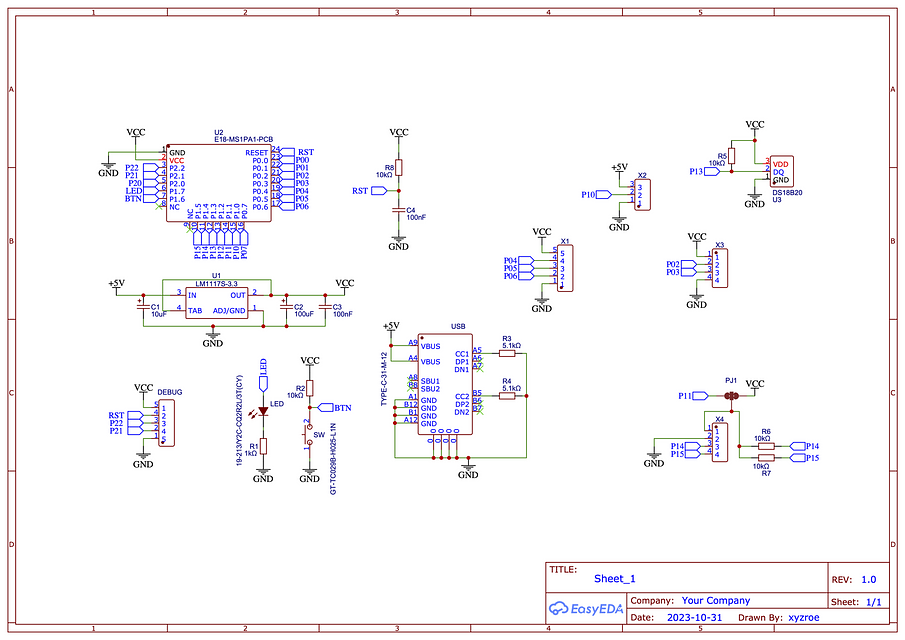
Task: Select the X1 five-pin connector body
Action: (565, 268)
